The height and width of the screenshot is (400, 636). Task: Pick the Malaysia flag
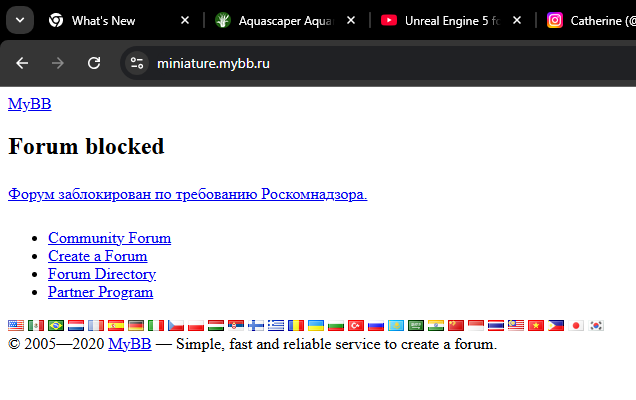pyautogui.click(x=516, y=325)
